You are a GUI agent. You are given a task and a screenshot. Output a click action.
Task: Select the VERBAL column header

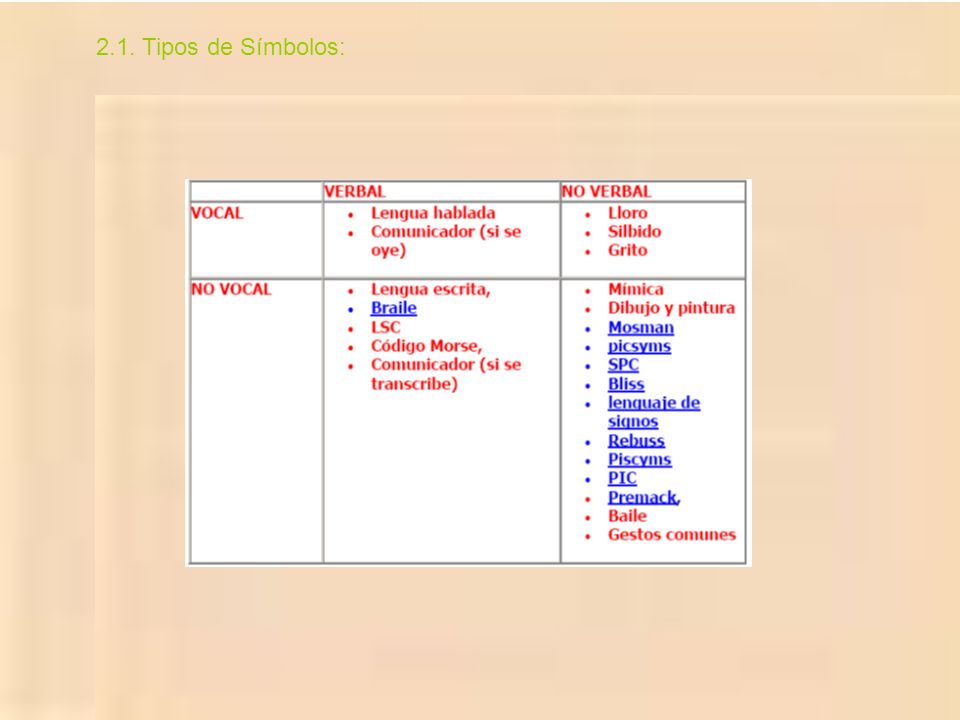(x=355, y=192)
